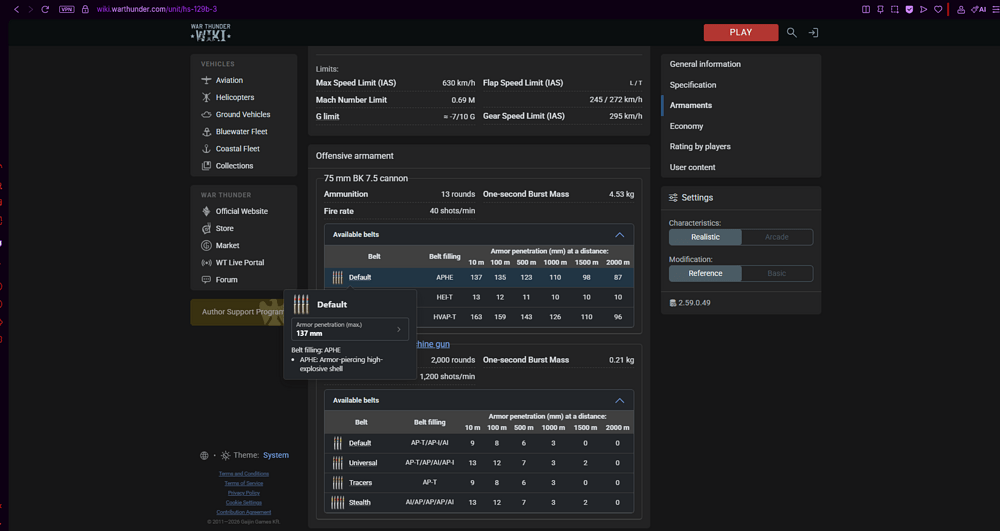Open Helicopters in Vehicles sidebar
This screenshot has width=1000, height=531.
235,98
